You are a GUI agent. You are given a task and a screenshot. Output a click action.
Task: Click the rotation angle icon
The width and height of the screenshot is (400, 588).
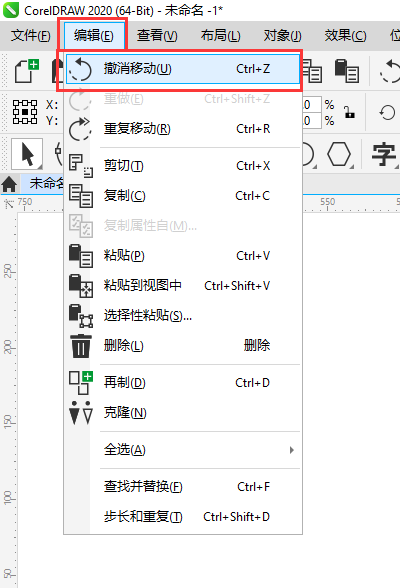click(x=387, y=112)
